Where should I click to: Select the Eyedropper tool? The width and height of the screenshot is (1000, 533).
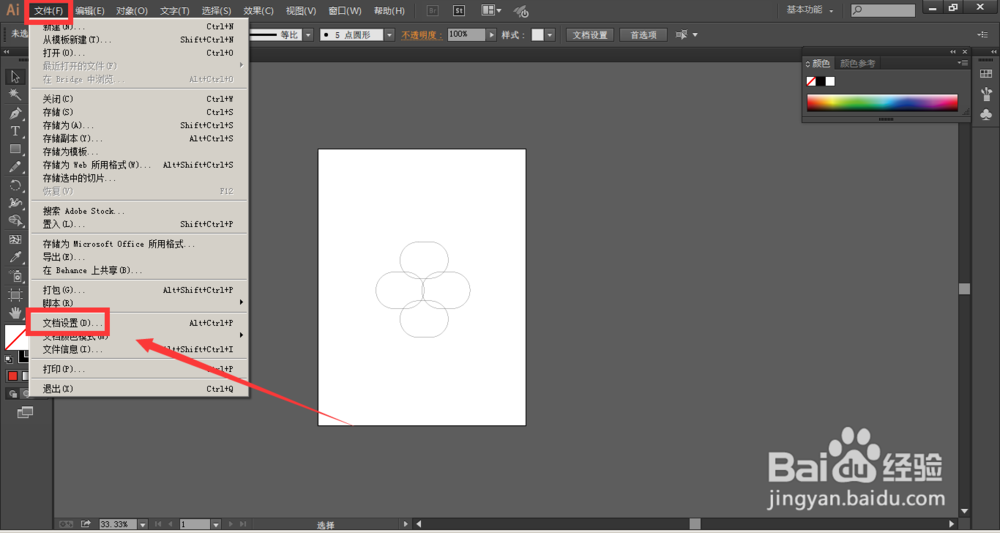[15, 258]
